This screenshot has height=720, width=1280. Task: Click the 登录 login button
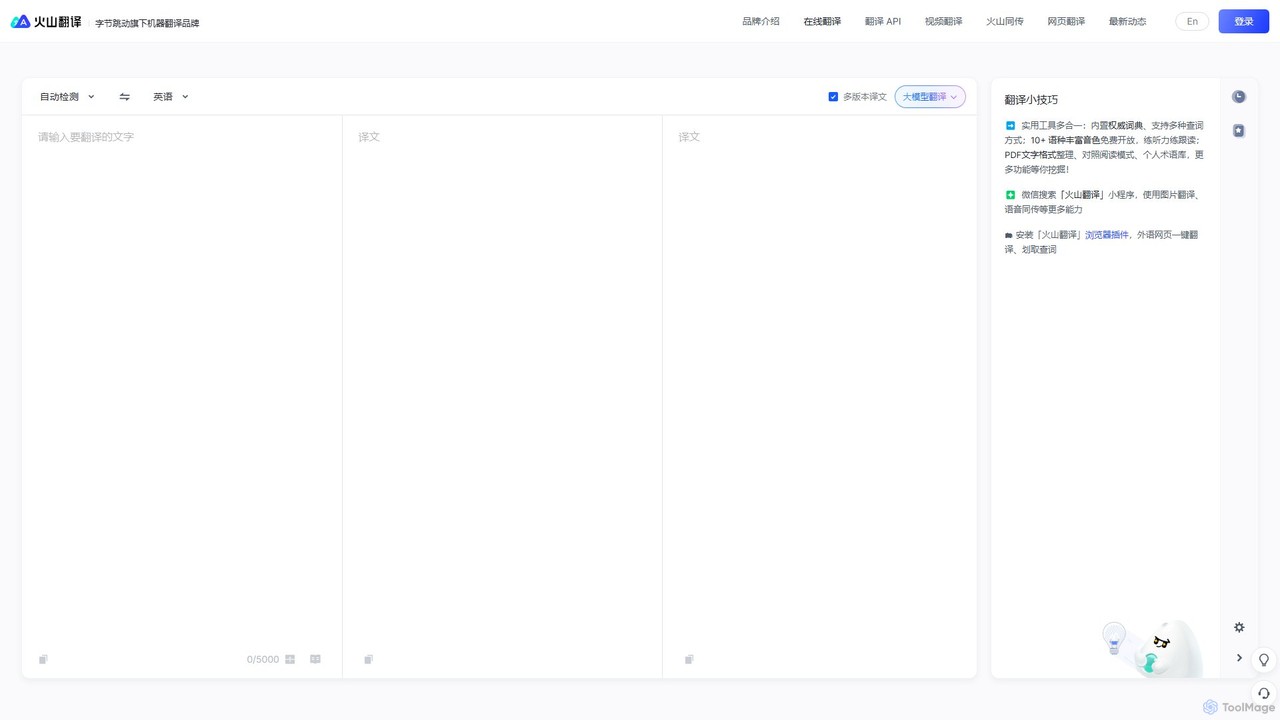pos(1244,21)
